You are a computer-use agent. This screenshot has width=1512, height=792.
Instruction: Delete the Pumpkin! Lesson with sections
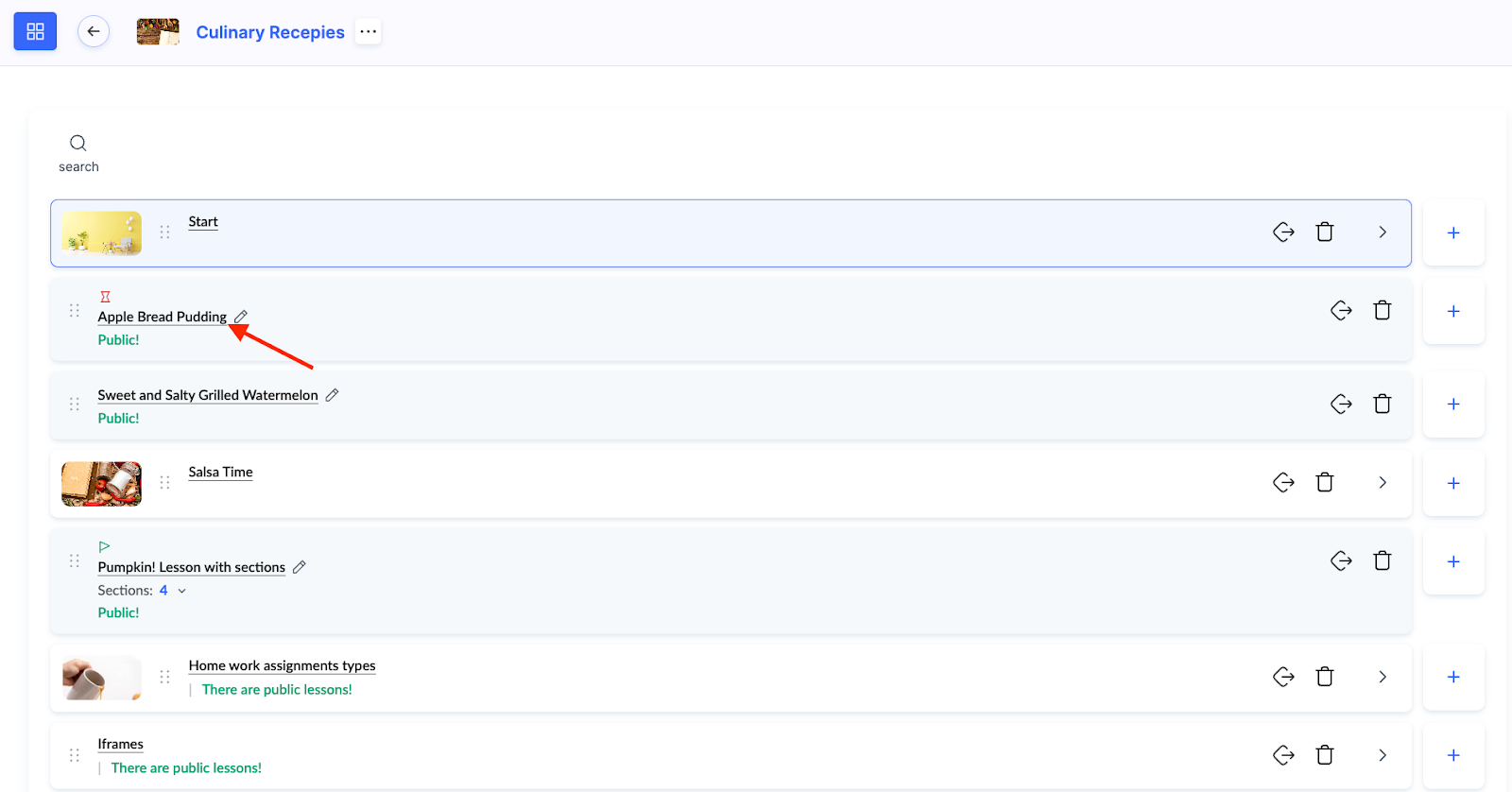1383,560
